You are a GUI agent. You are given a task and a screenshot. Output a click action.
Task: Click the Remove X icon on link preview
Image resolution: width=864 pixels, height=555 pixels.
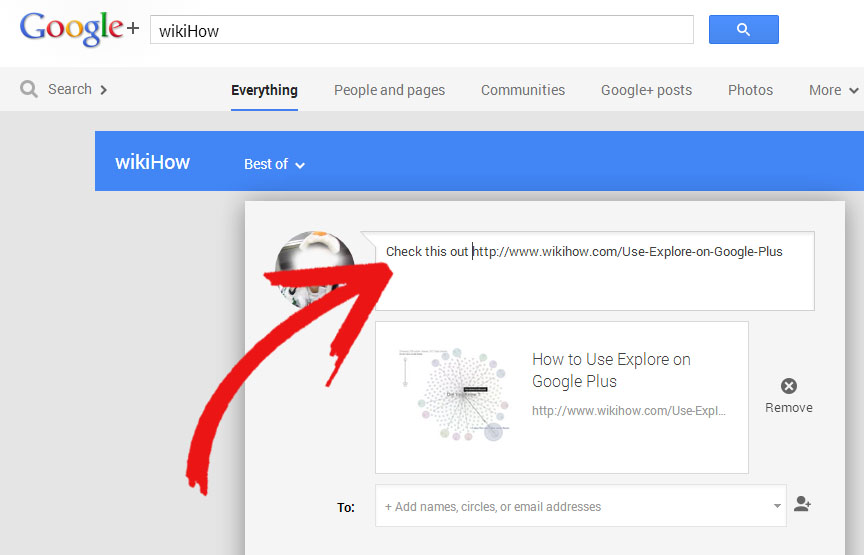[x=789, y=386]
